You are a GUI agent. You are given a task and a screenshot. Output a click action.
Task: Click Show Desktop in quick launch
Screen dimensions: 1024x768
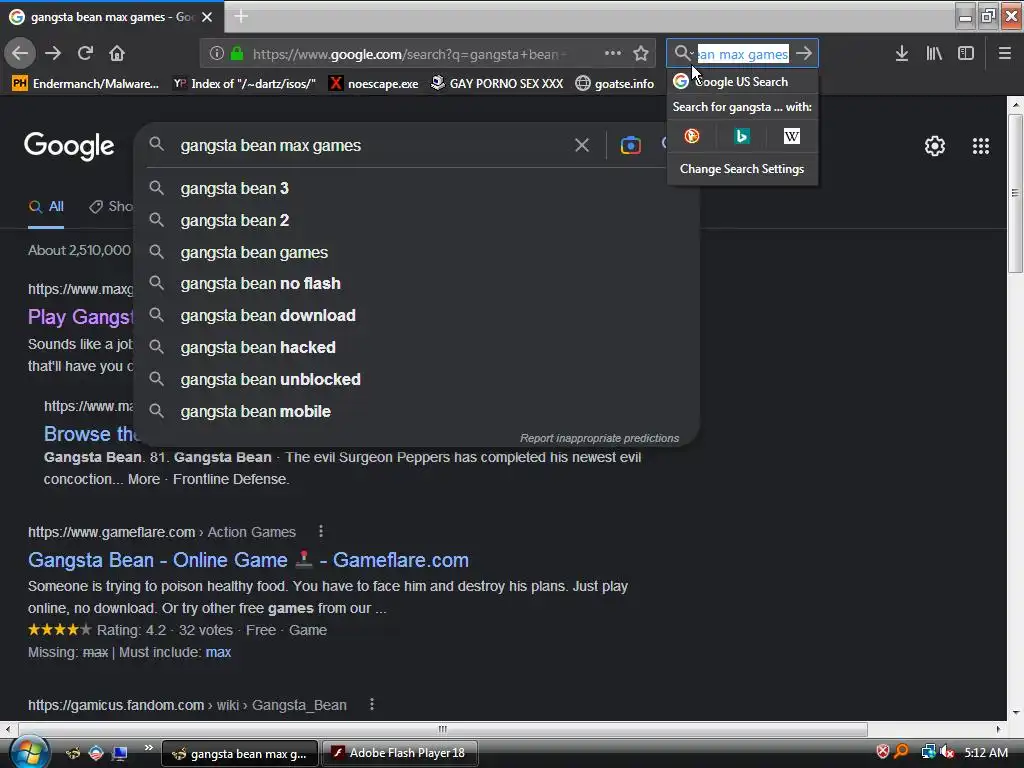pos(120,753)
